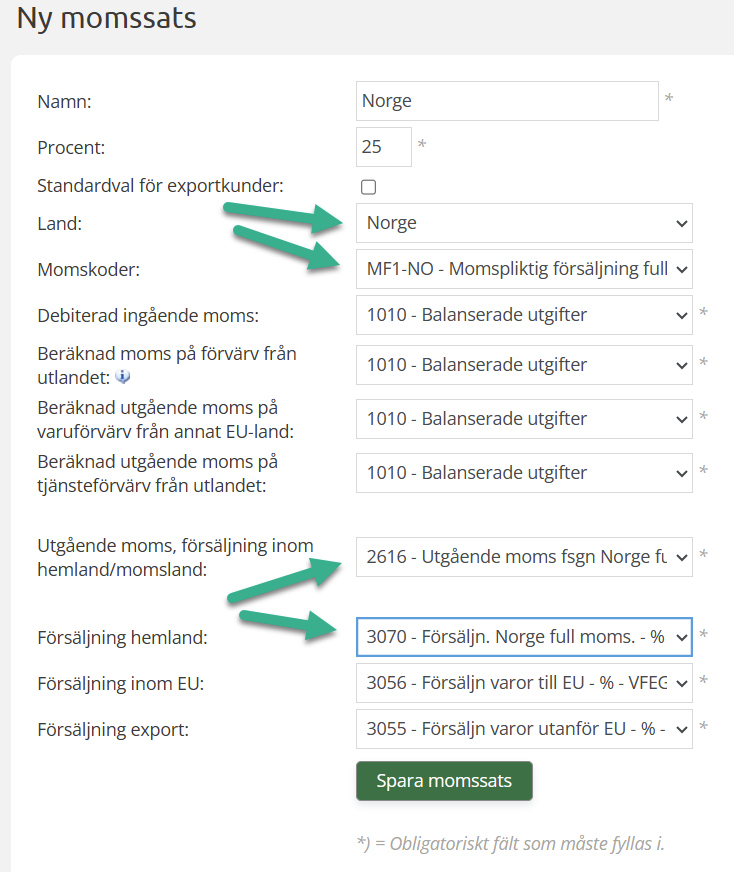This screenshot has height=872, width=734.
Task: Click the info icon beside förvärv från utlandet
Action: coord(124,377)
